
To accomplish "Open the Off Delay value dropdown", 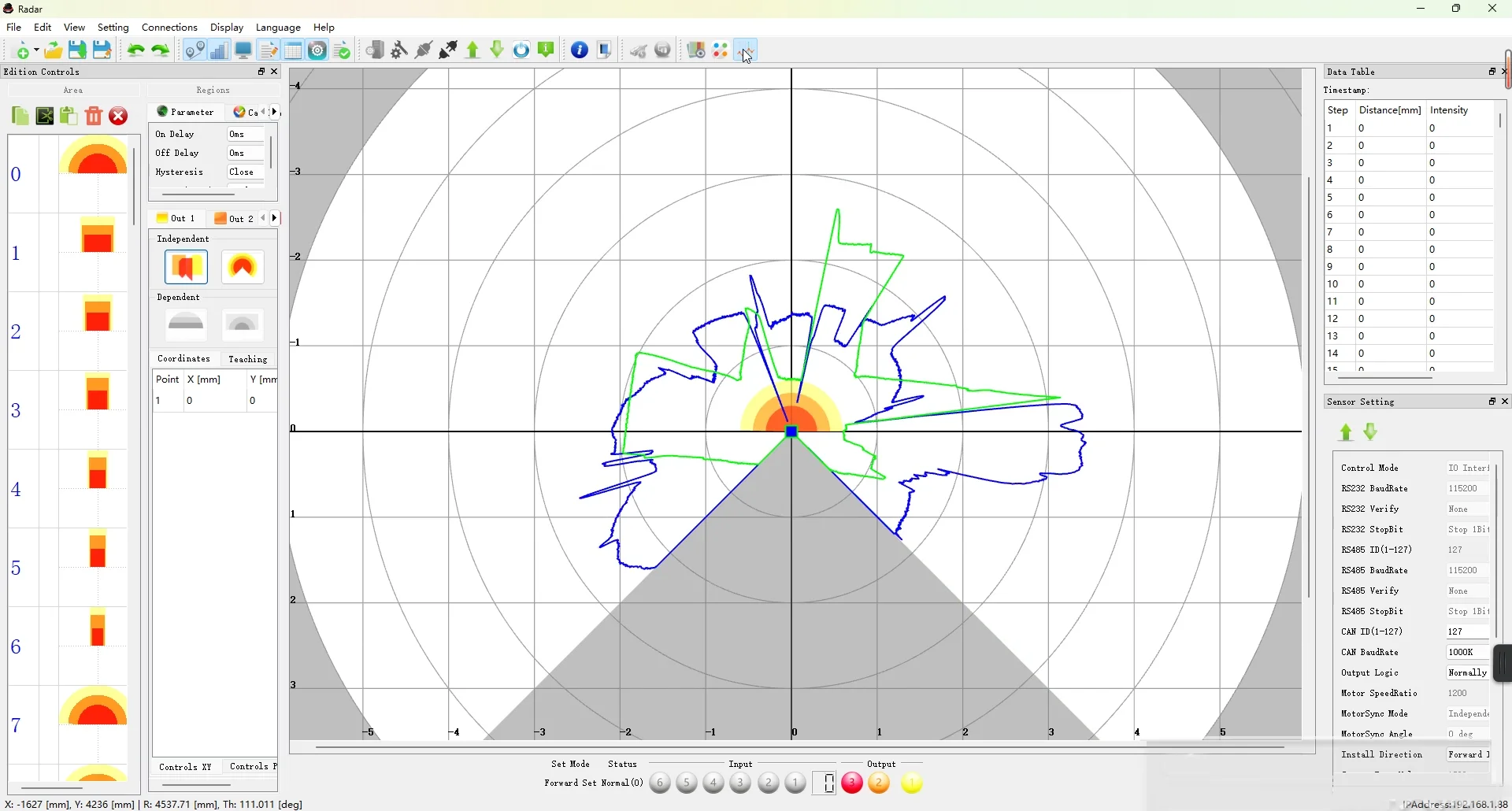I will coord(246,153).
